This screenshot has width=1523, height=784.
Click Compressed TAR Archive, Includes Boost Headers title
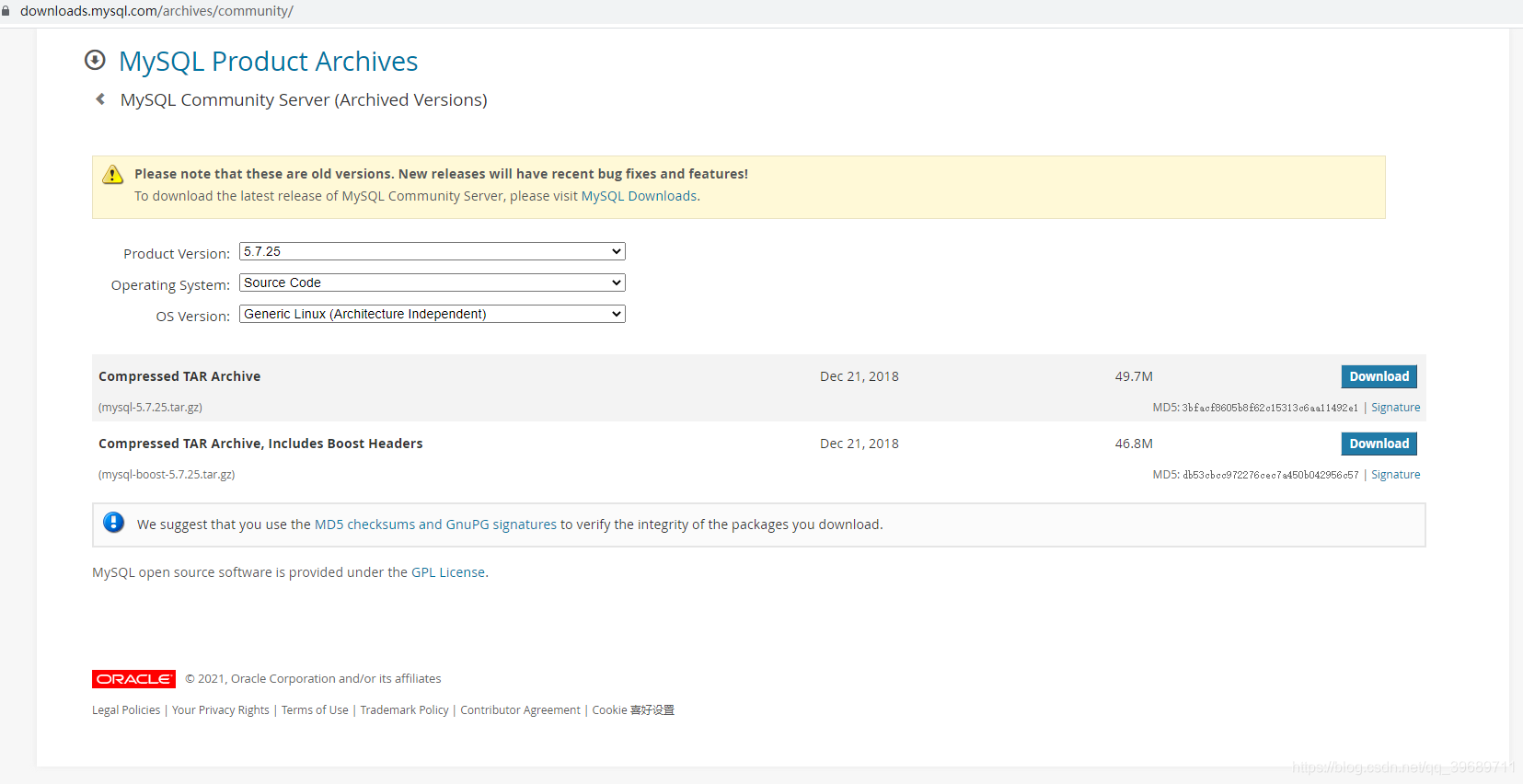pyautogui.click(x=260, y=444)
